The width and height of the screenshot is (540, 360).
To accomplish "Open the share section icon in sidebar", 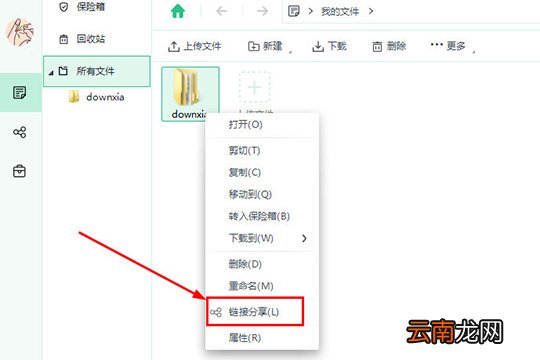I will (19, 132).
